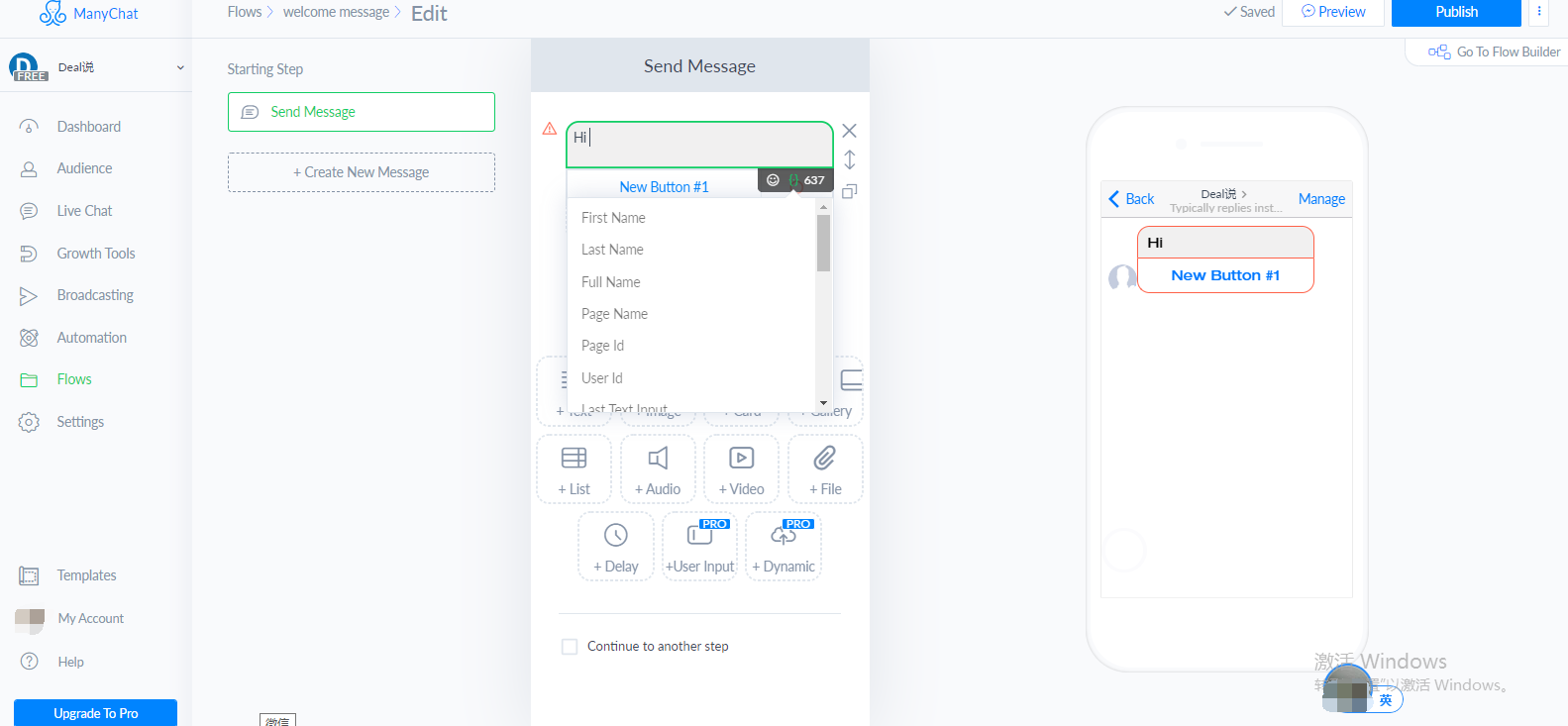Click the duplicate block icon
This screenshot has width=1568, height=726.
849,191
